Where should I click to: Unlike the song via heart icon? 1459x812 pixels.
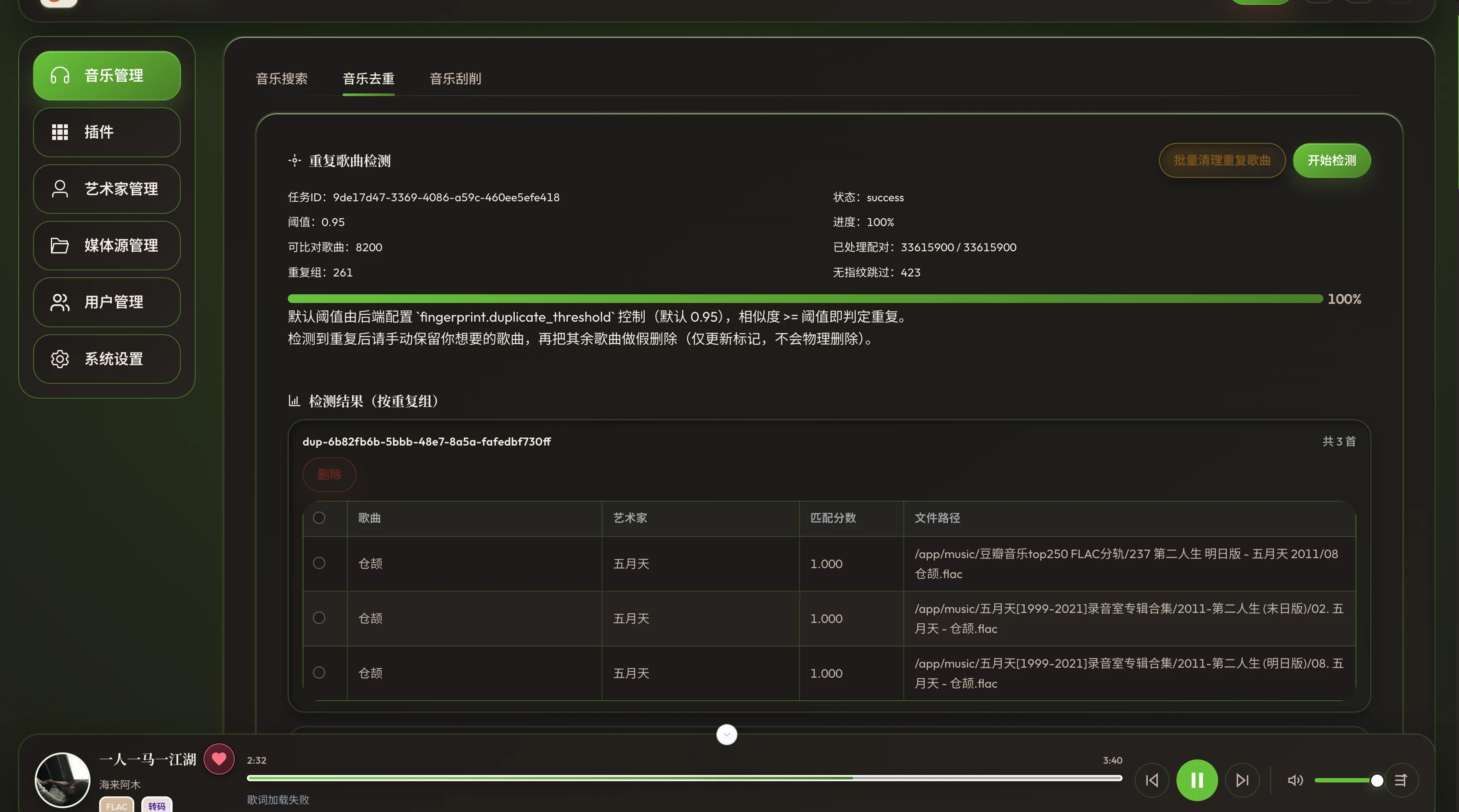[219, 759]
